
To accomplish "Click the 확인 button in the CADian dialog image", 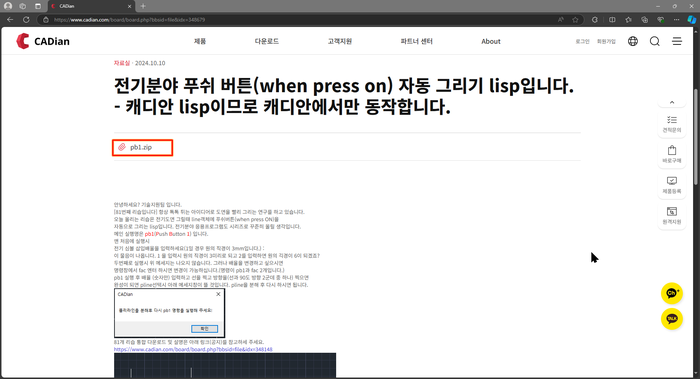I will [204, 329].
